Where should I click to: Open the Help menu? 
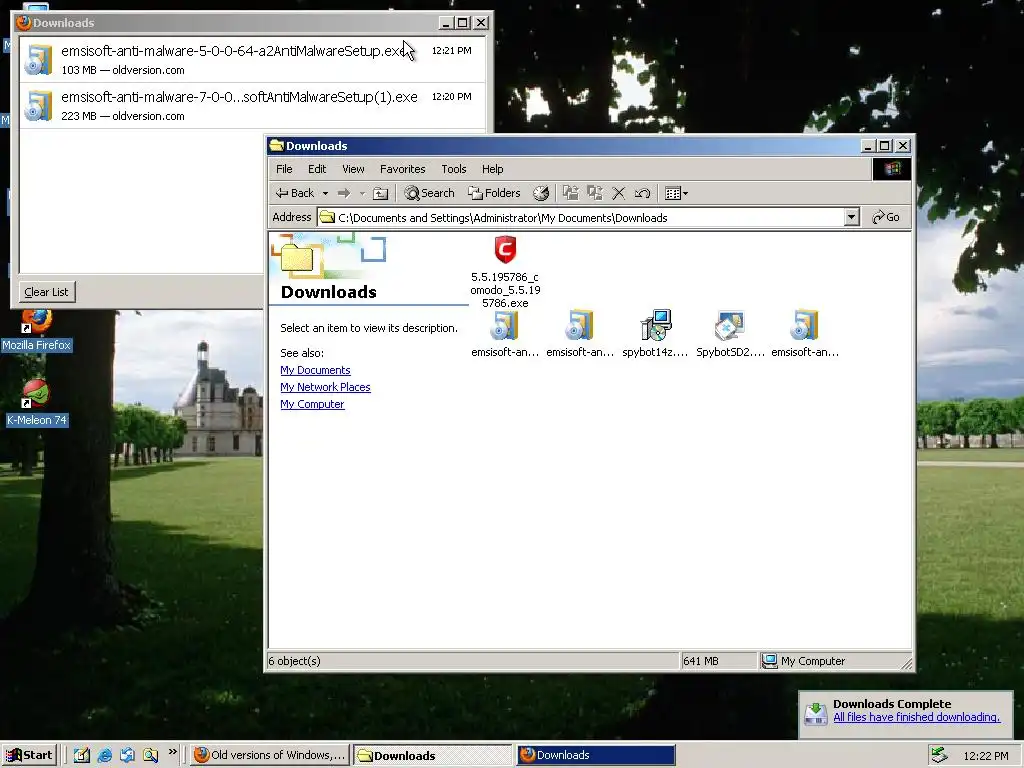pyautogui.click(x=492, y=169)
